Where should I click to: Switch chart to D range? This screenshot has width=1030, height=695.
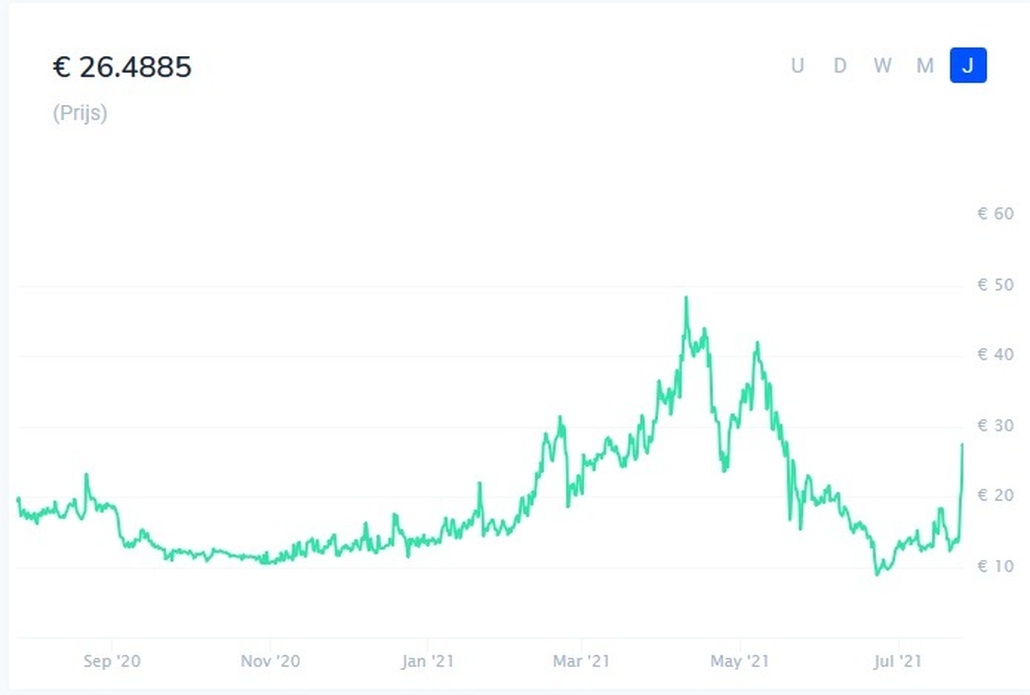click(x=840, y=66)
